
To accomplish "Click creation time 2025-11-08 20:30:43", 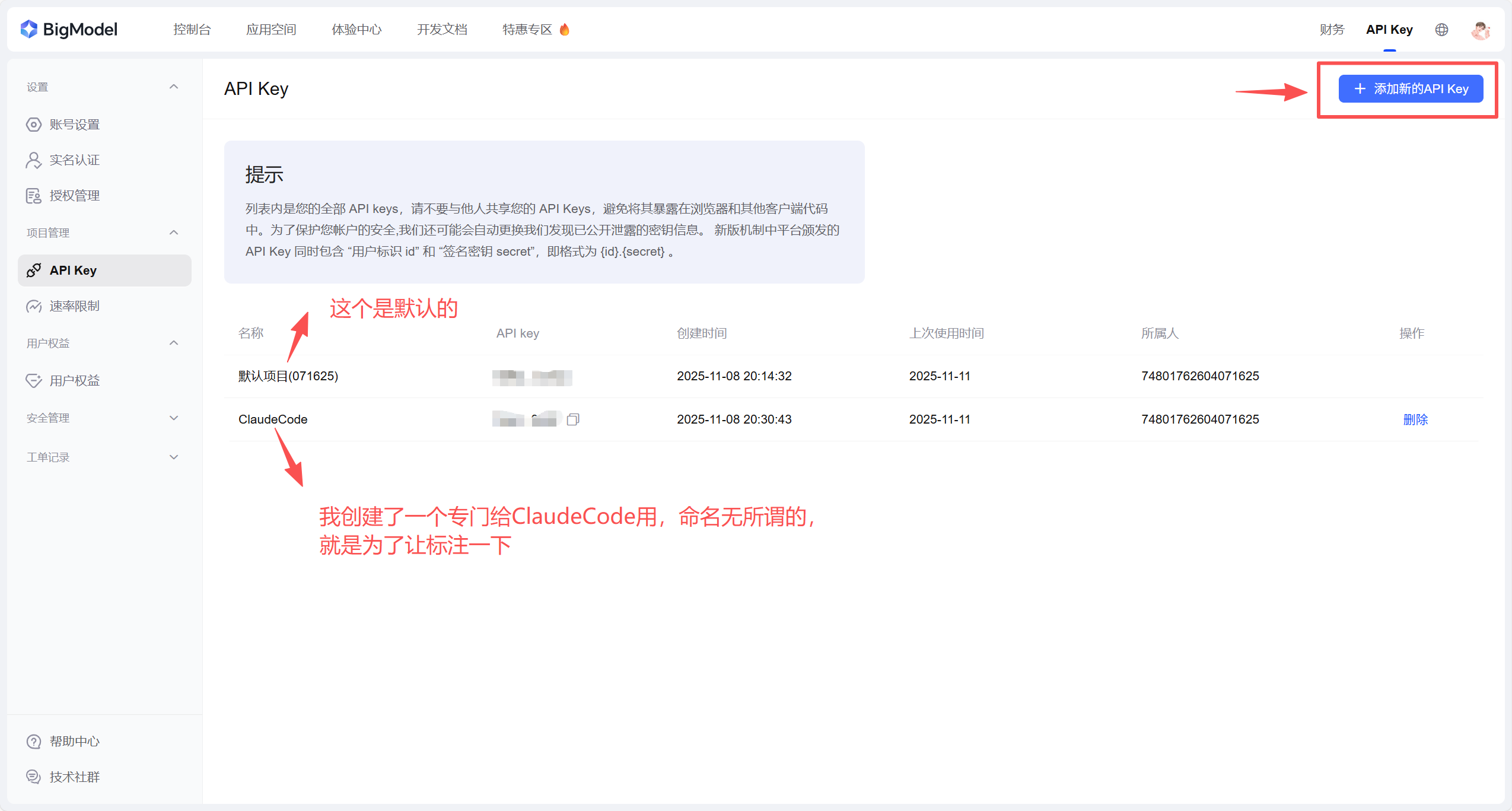I will point(734,419).
